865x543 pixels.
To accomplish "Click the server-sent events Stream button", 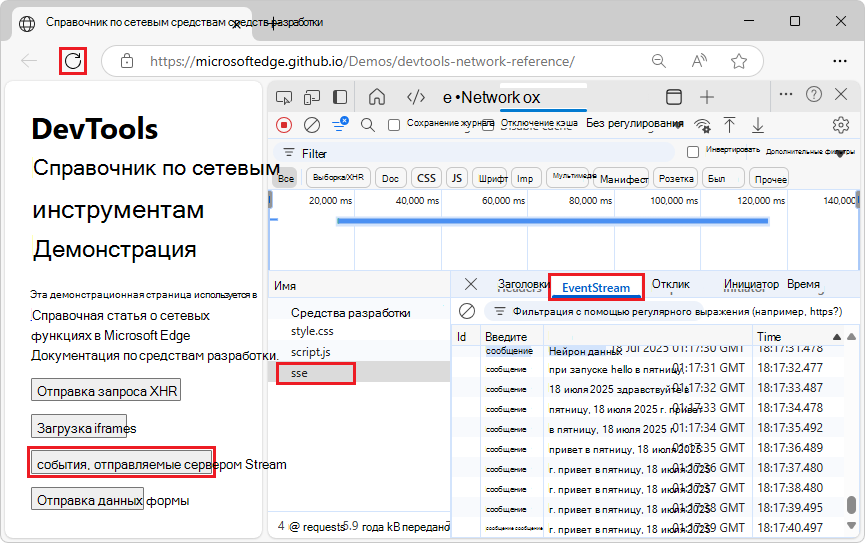I will [122, 463].
